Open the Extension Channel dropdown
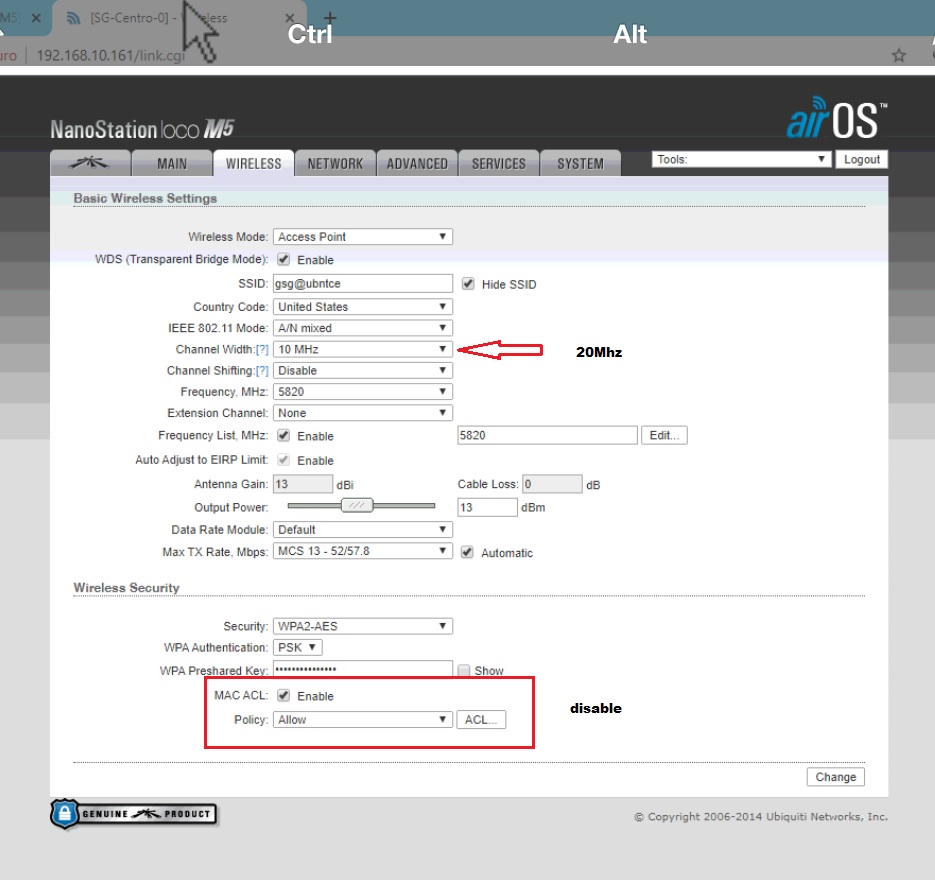The width and height of the screenshot is (935, 880). click(x=363, y=413)
